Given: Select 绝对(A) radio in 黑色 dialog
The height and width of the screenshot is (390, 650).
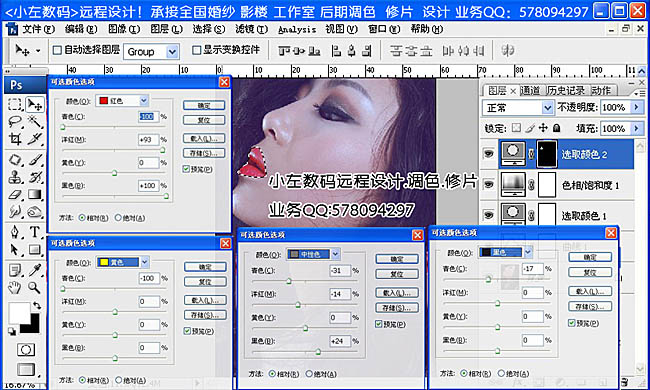Looking at the screenshot, I should pyautogui.click(x=501, y=373).
